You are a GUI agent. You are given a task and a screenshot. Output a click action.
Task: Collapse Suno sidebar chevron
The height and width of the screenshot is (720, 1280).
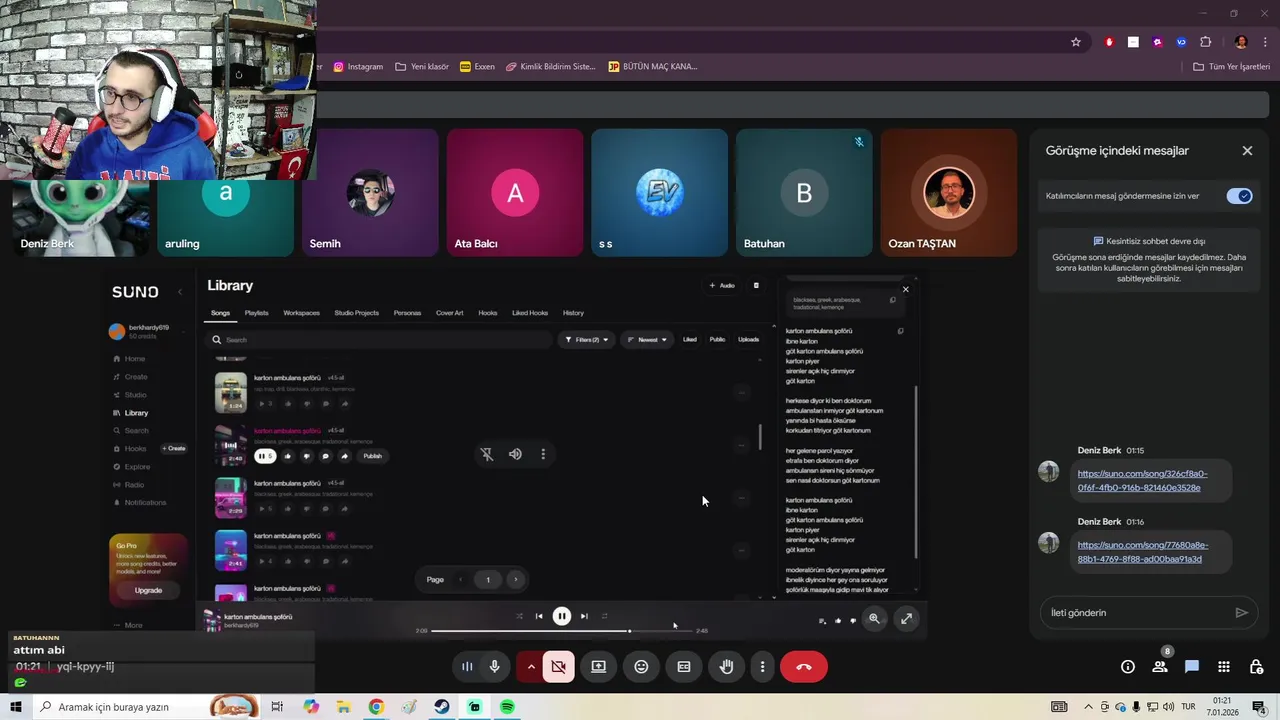click(x=180, y=292)
